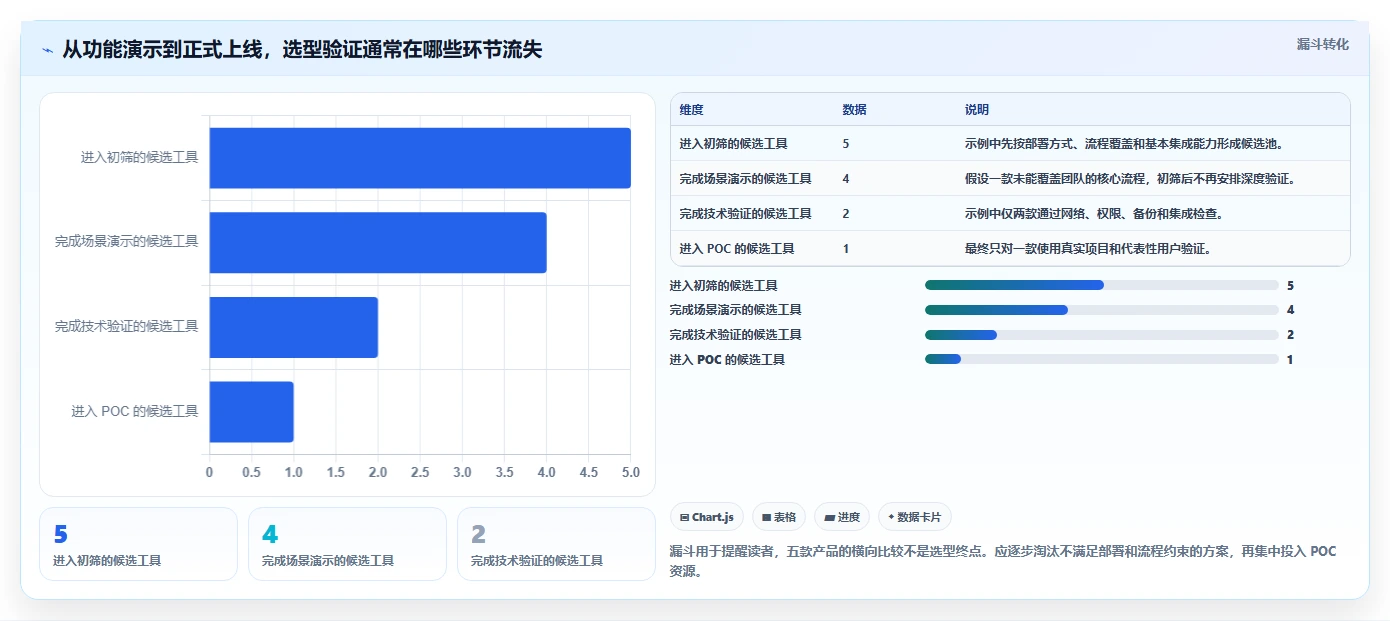Viewport: 1390px width, 621px height.
Task: Click the summary paragraph starting 漏斗用于提醒读者
Action: (1002, 561)
